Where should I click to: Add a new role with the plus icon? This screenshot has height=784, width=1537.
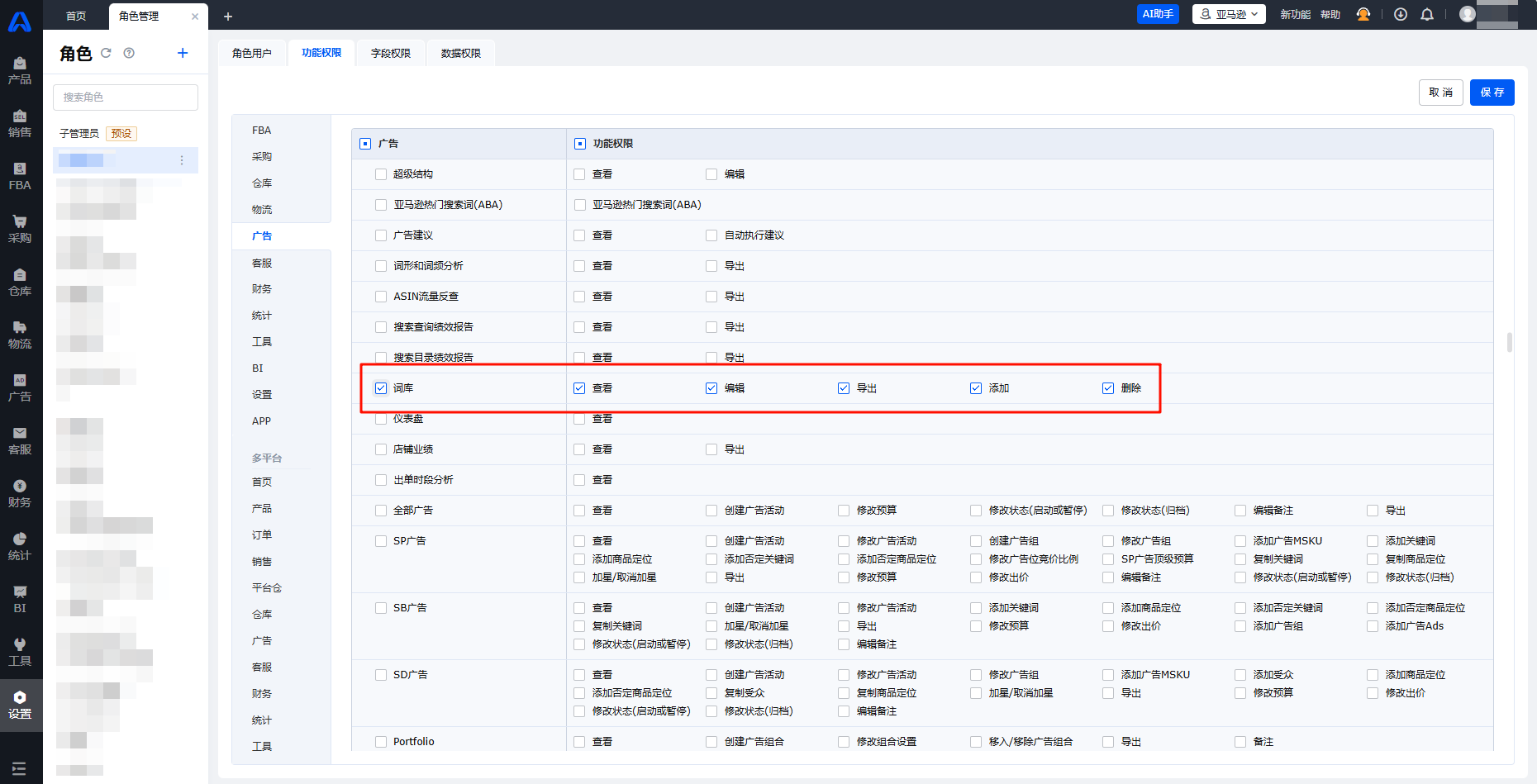click(x=183, y=53)
